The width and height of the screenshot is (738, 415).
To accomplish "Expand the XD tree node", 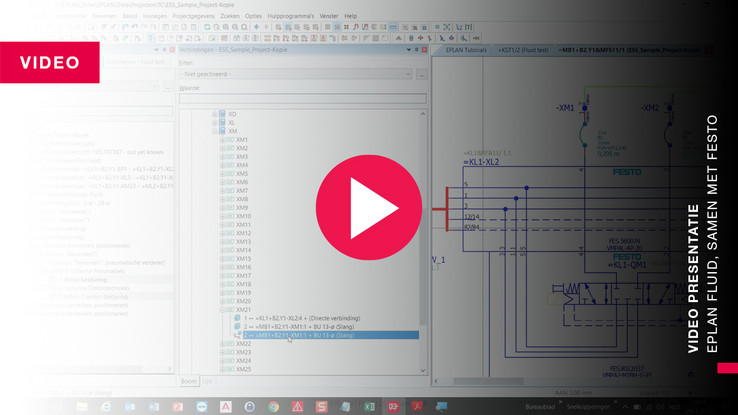I will [214, 114].
